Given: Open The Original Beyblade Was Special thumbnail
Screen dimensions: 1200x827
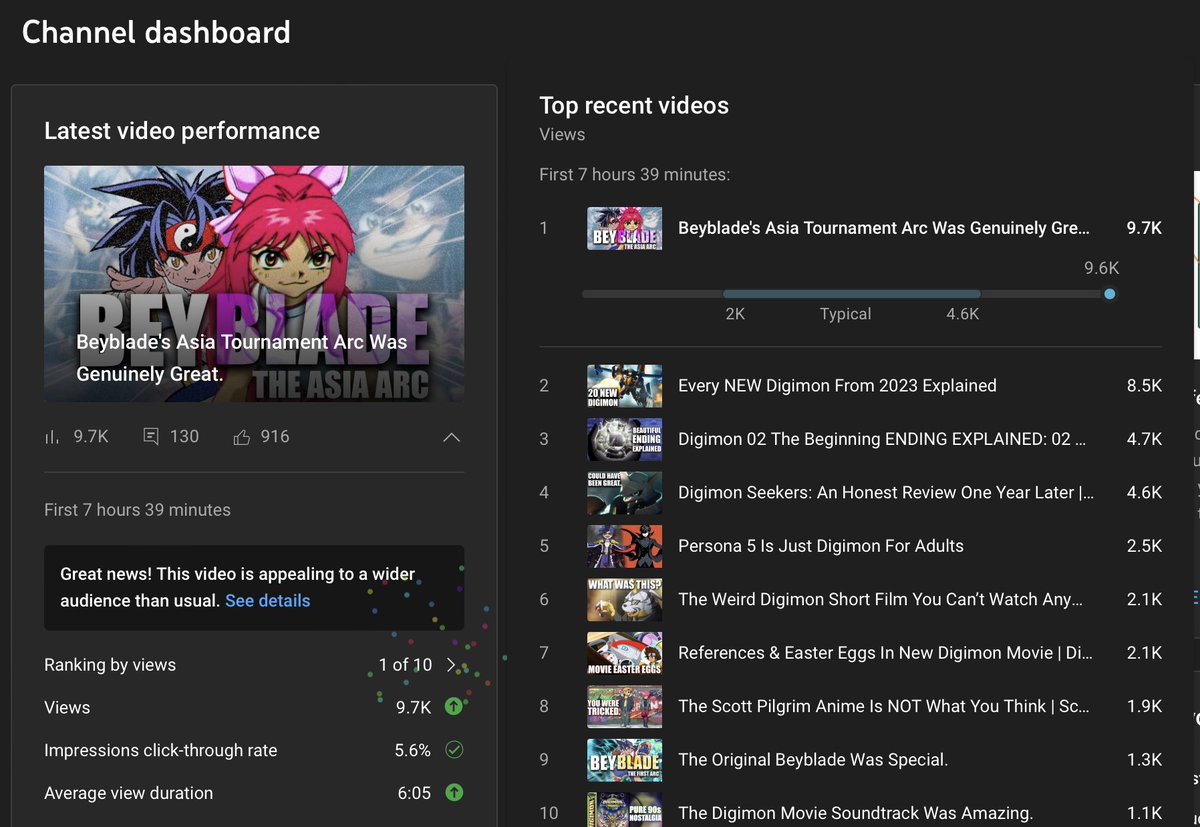Looking at the screenshot, I should pyautogui.click(x=624, y=760).
